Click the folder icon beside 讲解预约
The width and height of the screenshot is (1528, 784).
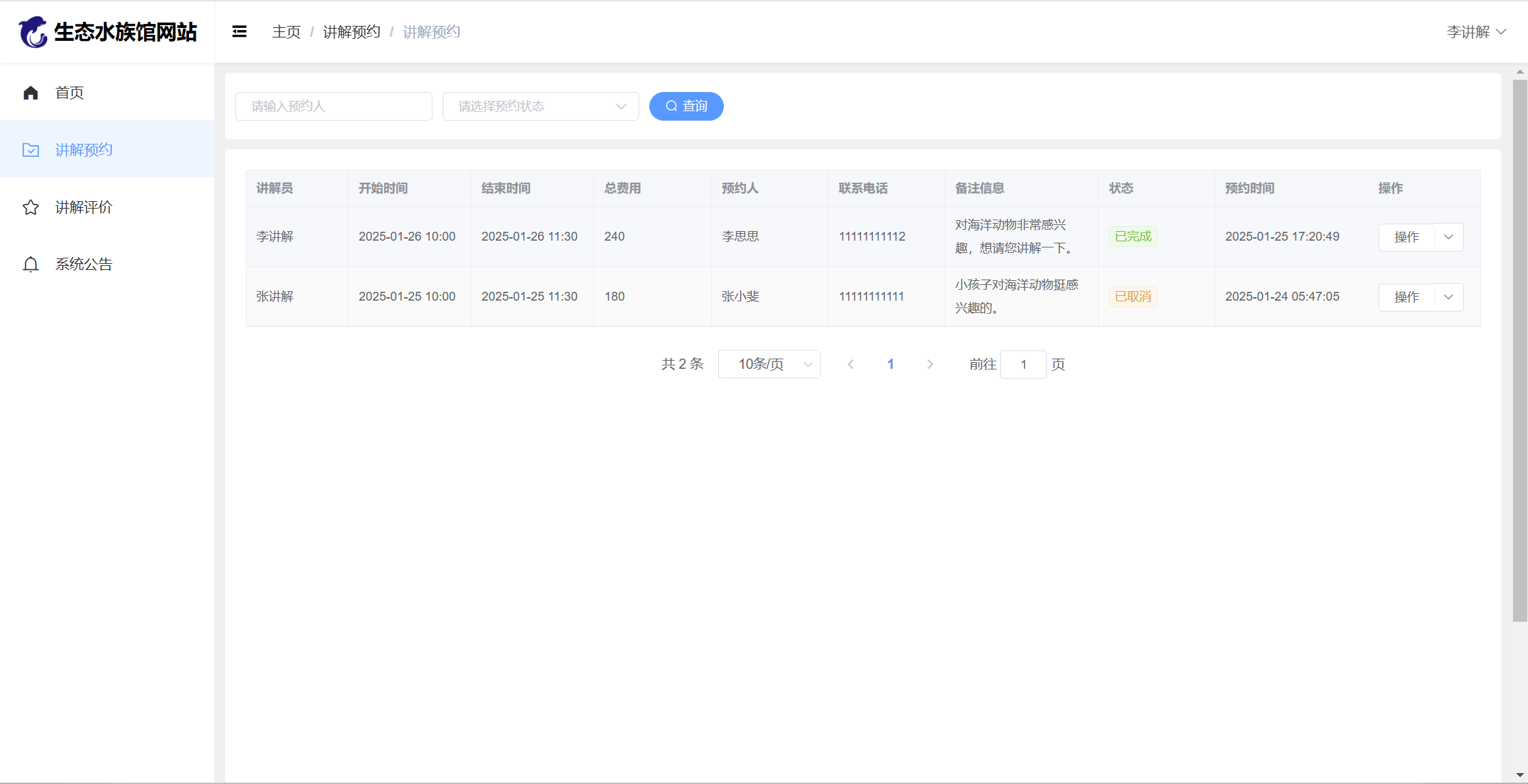tap(31, 150)
